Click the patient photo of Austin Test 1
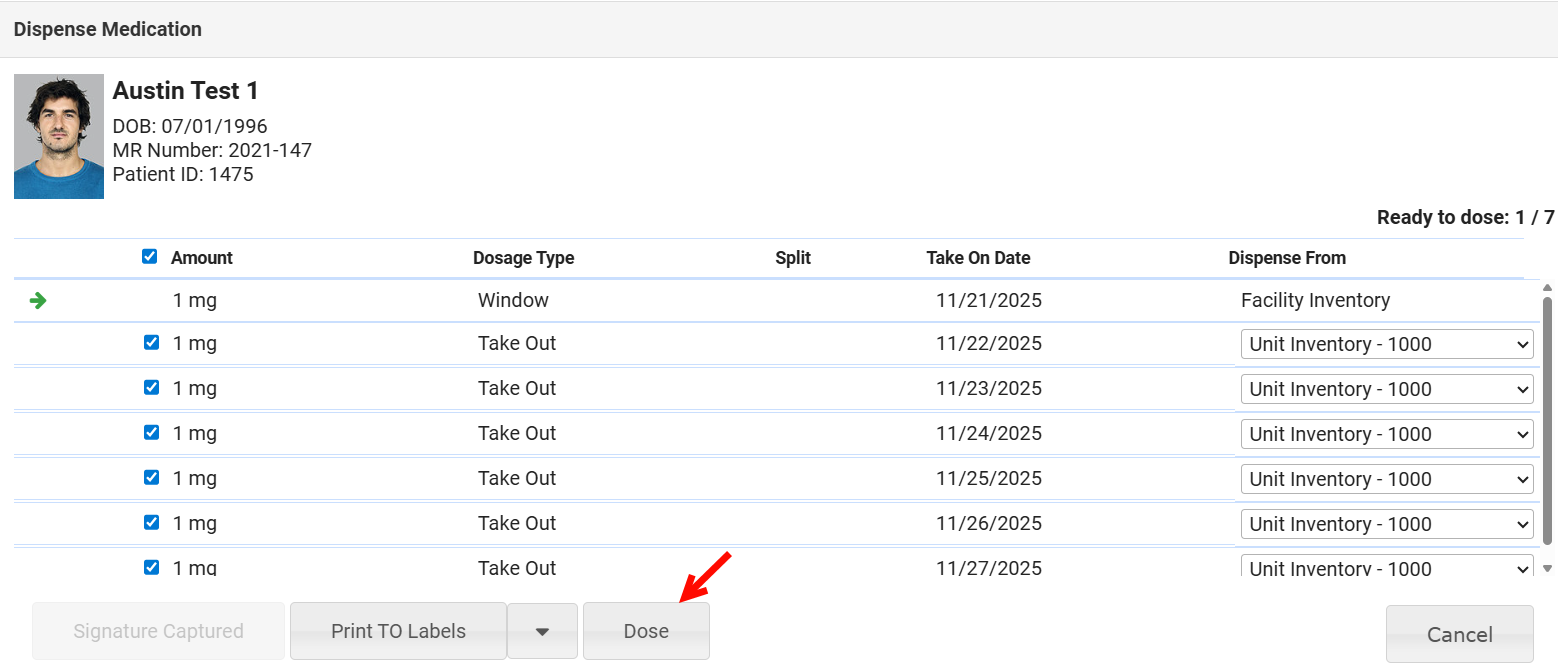The height and width of the screenshot is (665, 1558). (59, 136)
